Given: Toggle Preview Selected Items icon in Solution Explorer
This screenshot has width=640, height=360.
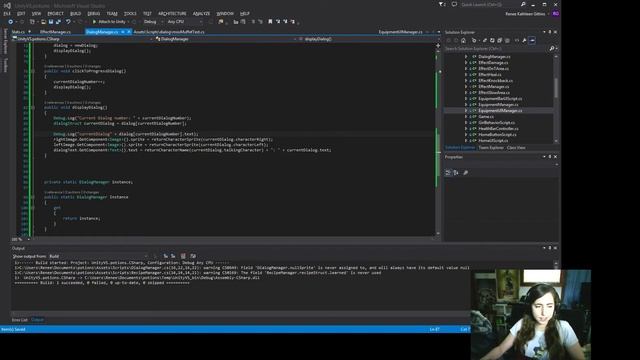Looking at the screenshot, I should pos(532,40).
